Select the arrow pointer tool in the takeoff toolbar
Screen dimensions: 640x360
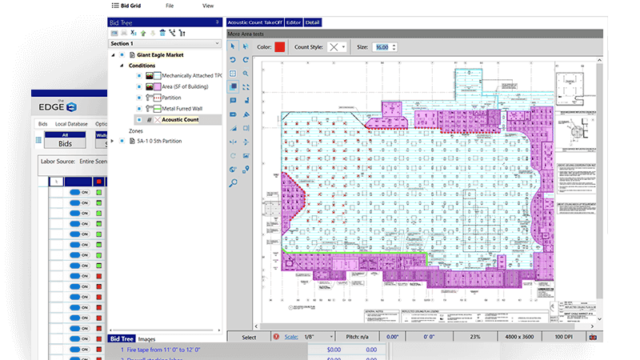[x=233, y=47]
